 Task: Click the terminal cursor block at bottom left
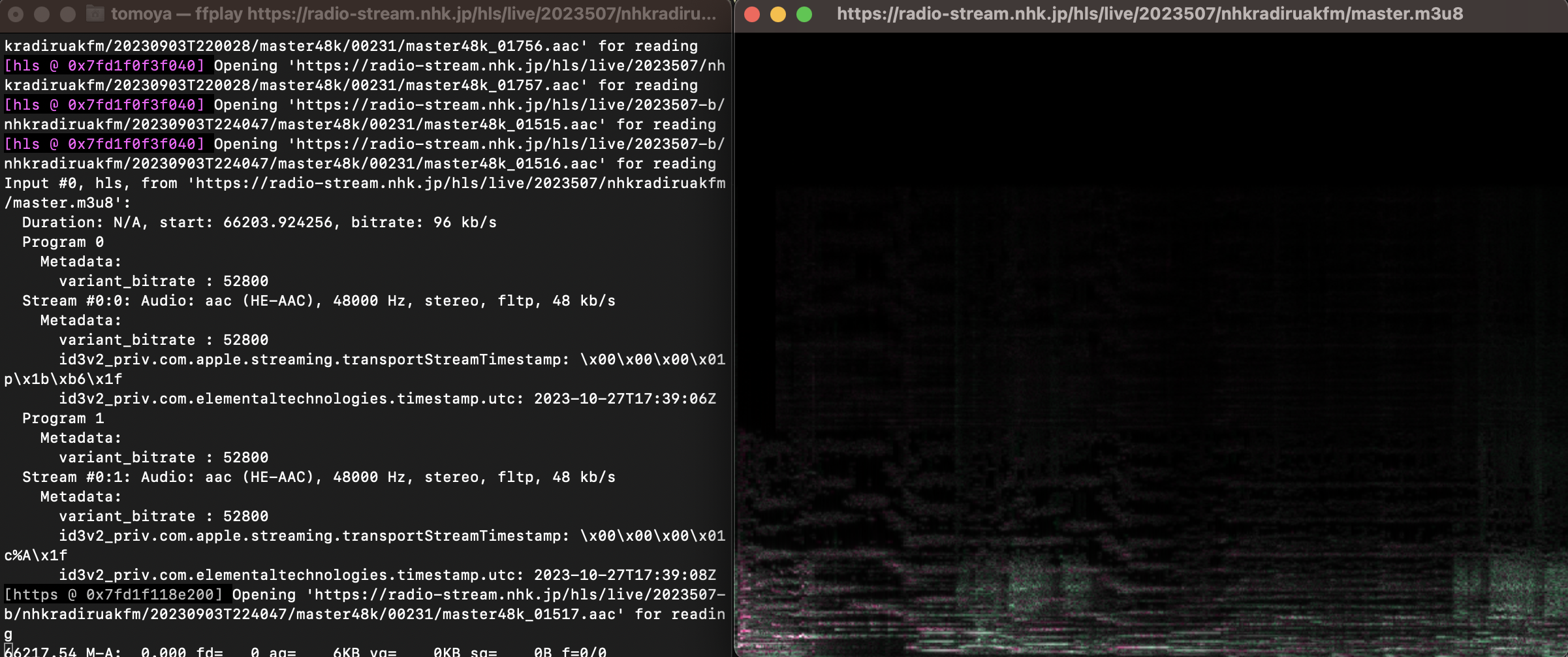click(8, 651)
